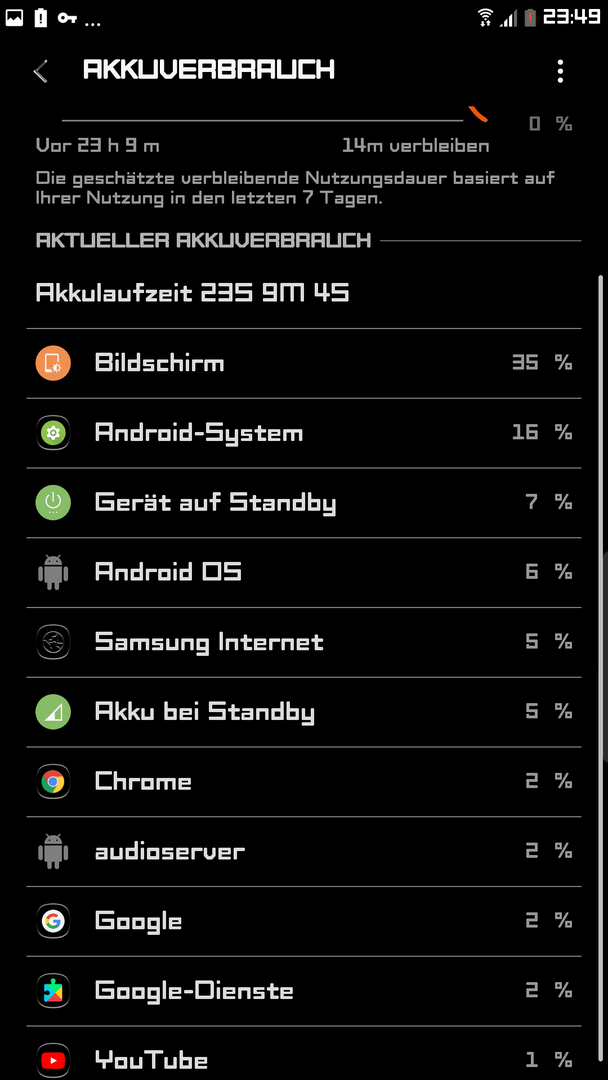The image size is (608, 1080).
Task: Tap the Chrome browser icon
Action: click(x=53, y=781)
